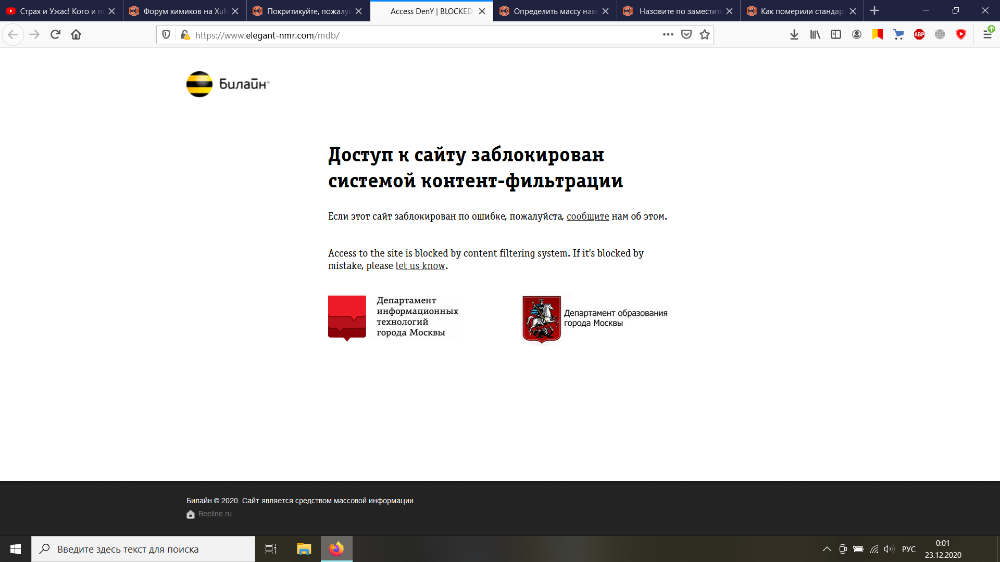The height and width of the screenshot is (562, 1000).
Task: Open the Downloads panel
Action: (x=794, y=34)
